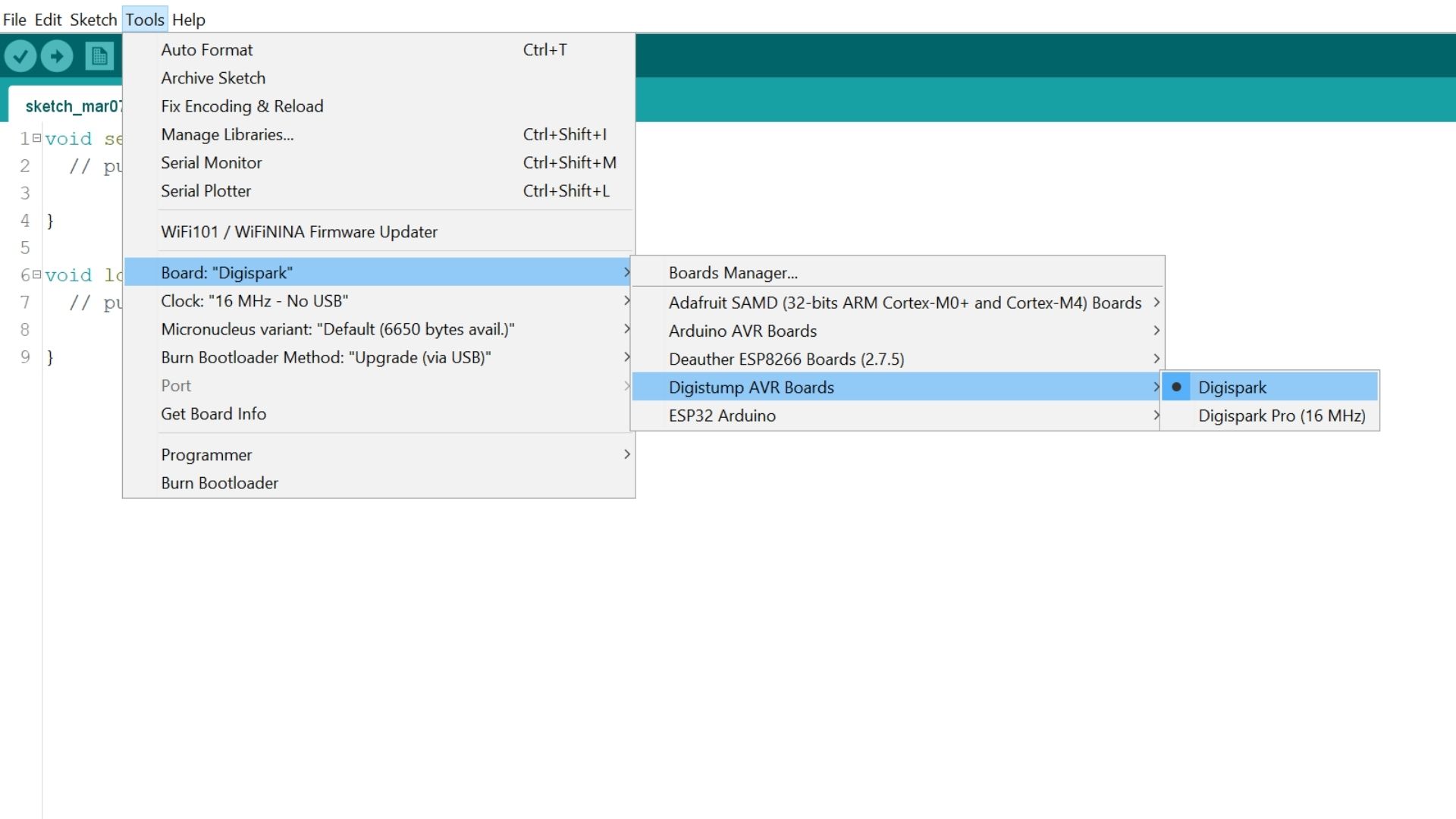1456x819 pixels.
Task: Choose Auto Format from Tools menu
Action: [378, 50]
